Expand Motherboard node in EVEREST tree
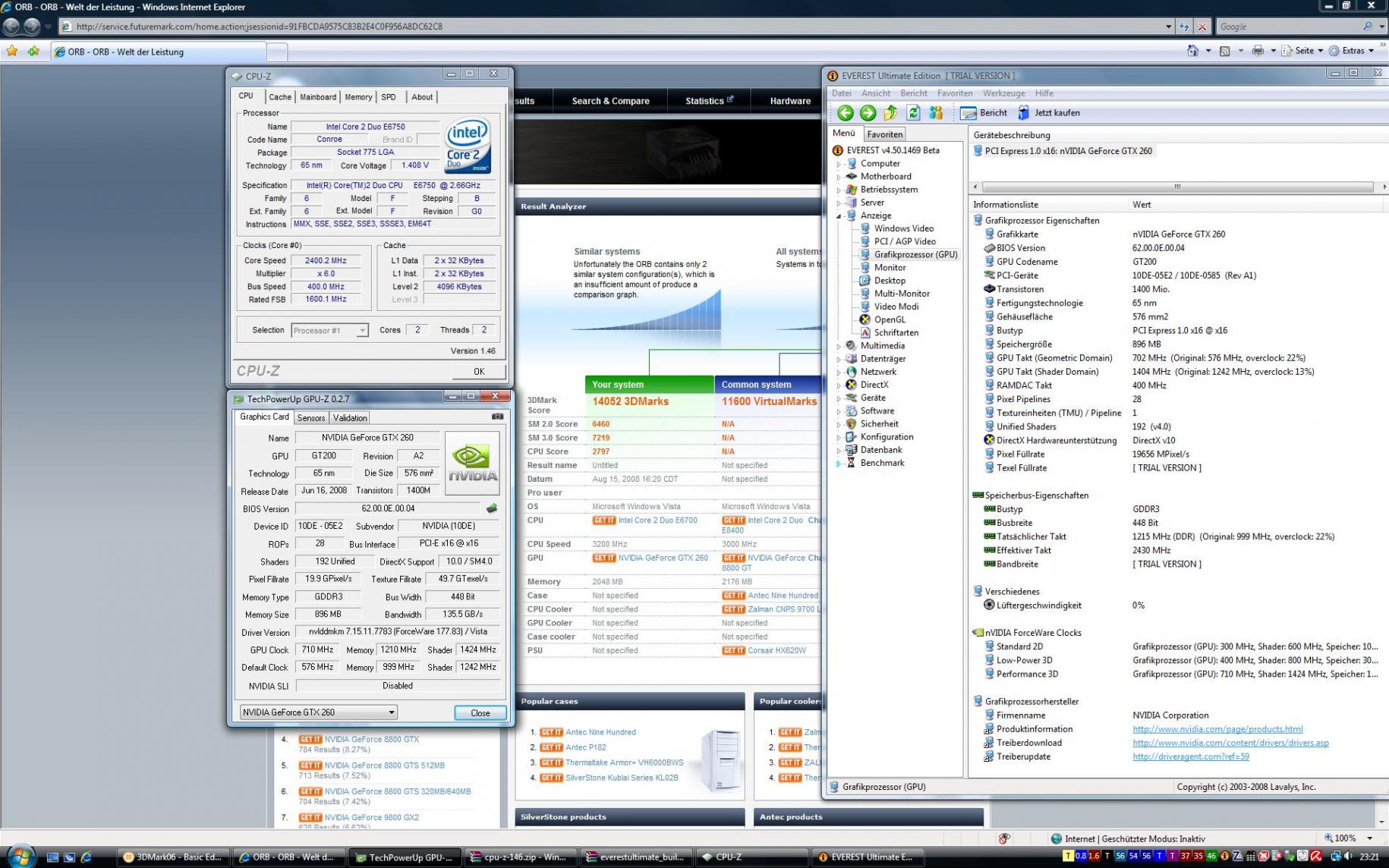 (x=839, y=177)
